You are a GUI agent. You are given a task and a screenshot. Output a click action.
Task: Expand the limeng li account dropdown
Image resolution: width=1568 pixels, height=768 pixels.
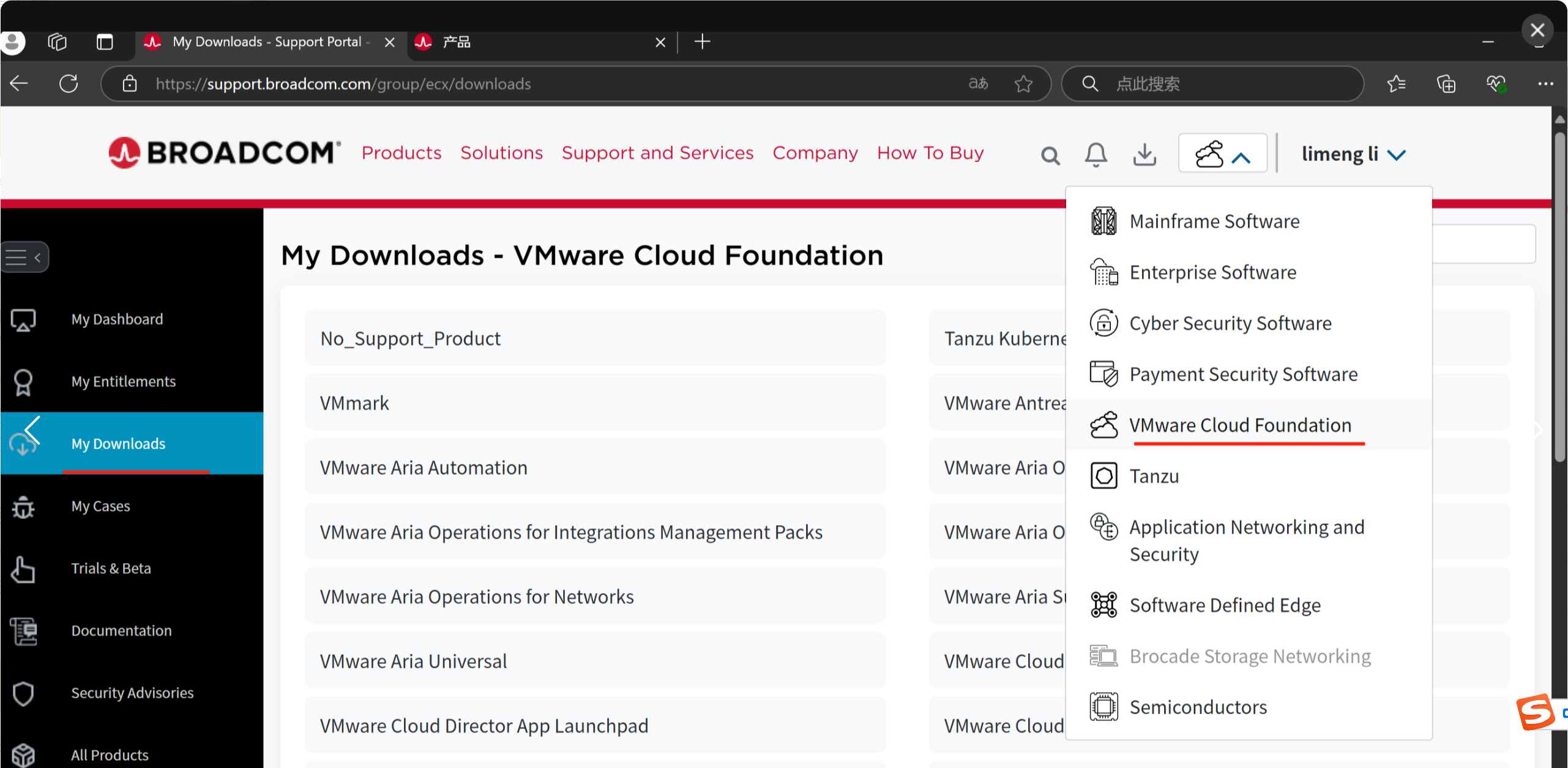(x=1354, y=154)
